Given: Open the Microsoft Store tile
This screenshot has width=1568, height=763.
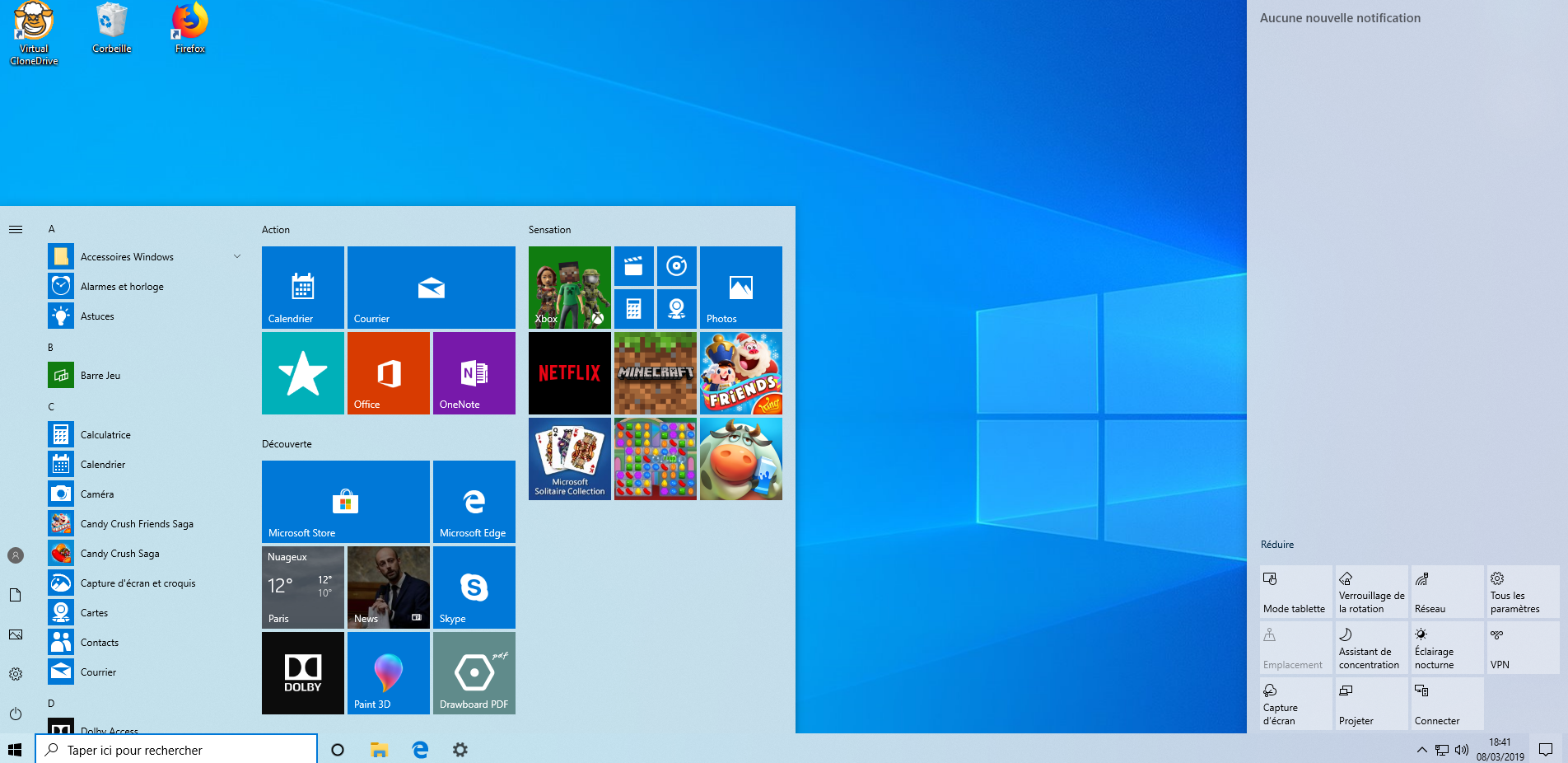Looking at the screenshot, I should tap(345, 502).
